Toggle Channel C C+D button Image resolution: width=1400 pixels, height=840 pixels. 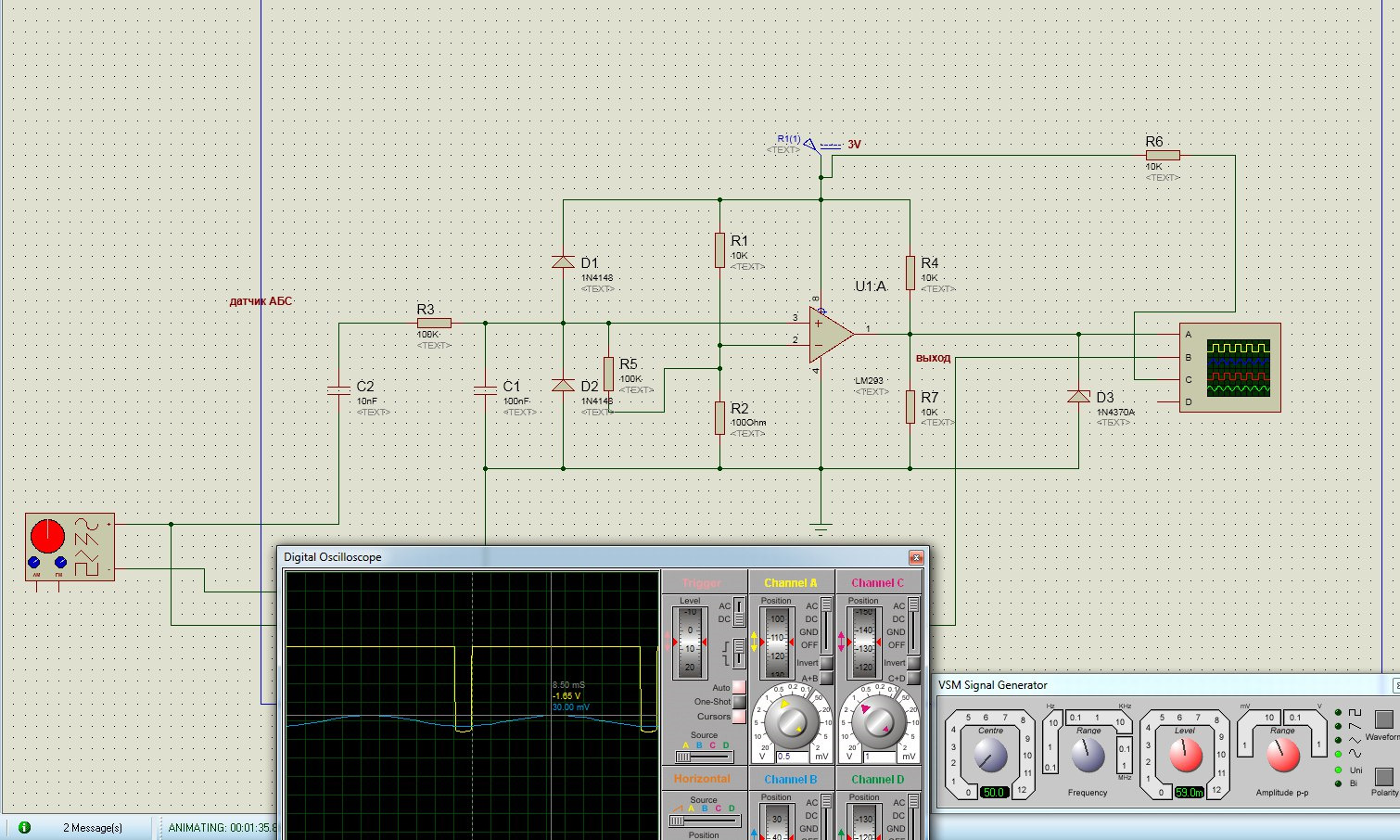tap(913, 678)
